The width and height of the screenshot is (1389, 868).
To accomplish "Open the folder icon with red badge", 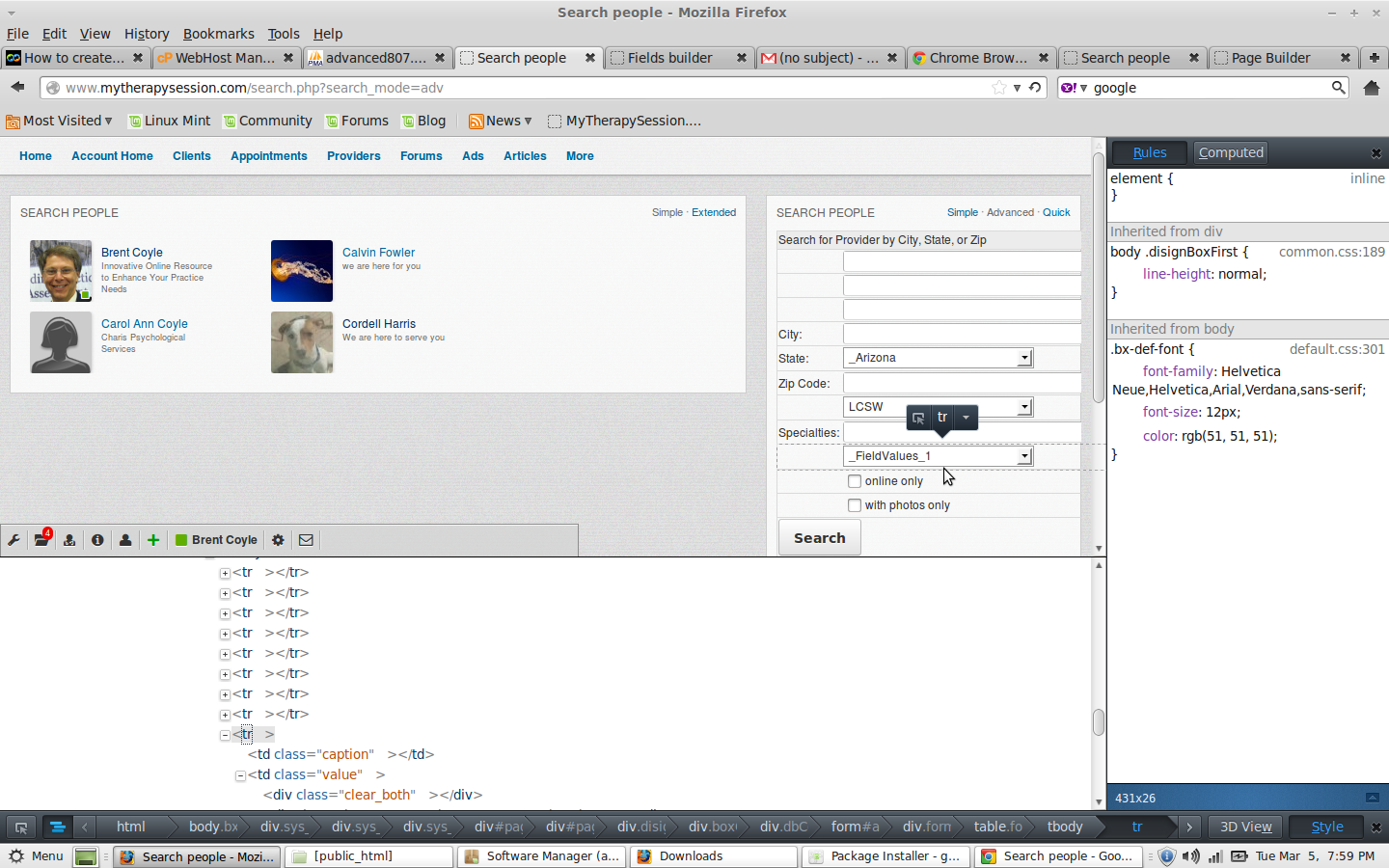I will (x=41, y=540).
